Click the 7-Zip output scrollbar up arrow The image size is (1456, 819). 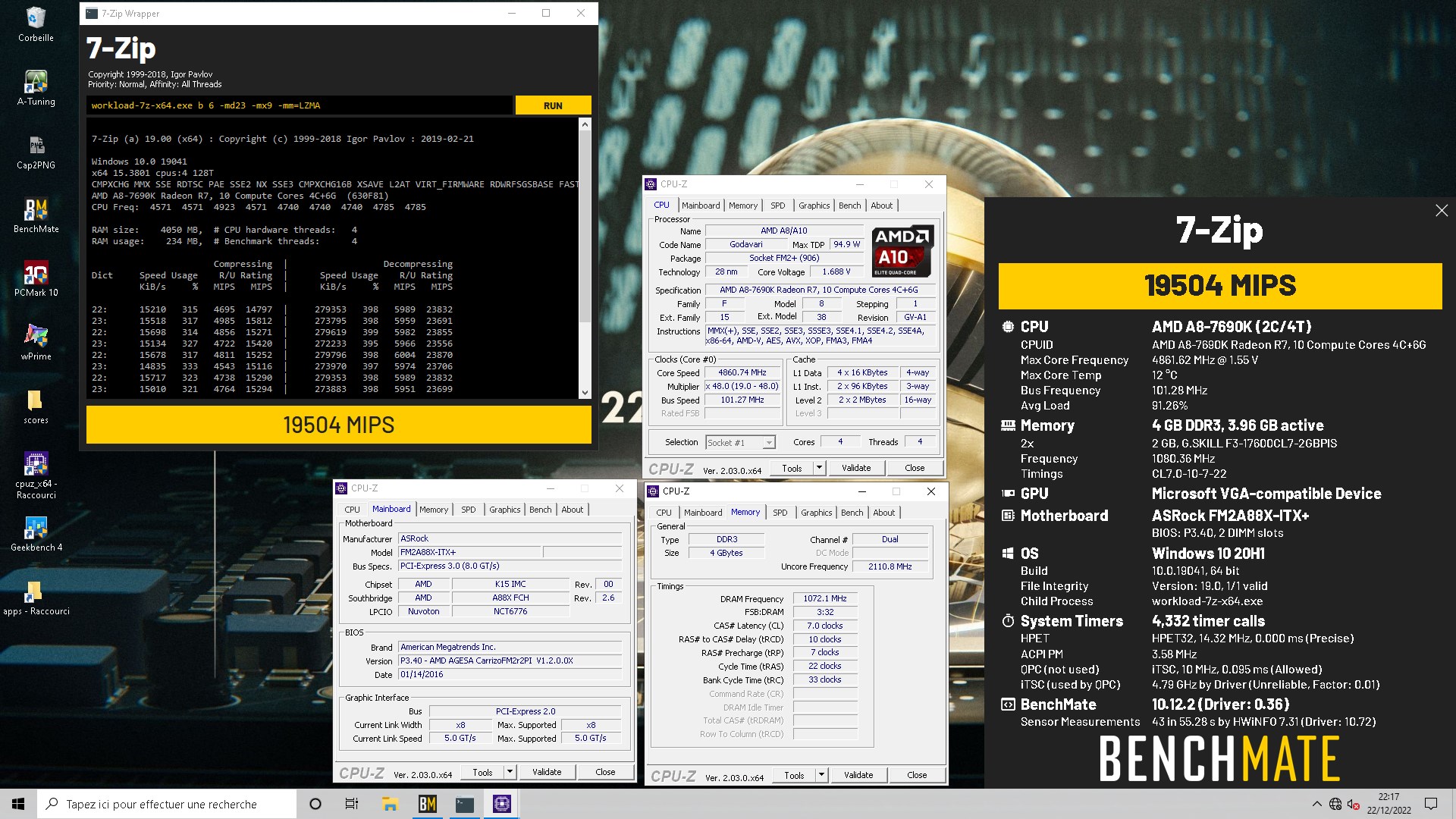585,124
